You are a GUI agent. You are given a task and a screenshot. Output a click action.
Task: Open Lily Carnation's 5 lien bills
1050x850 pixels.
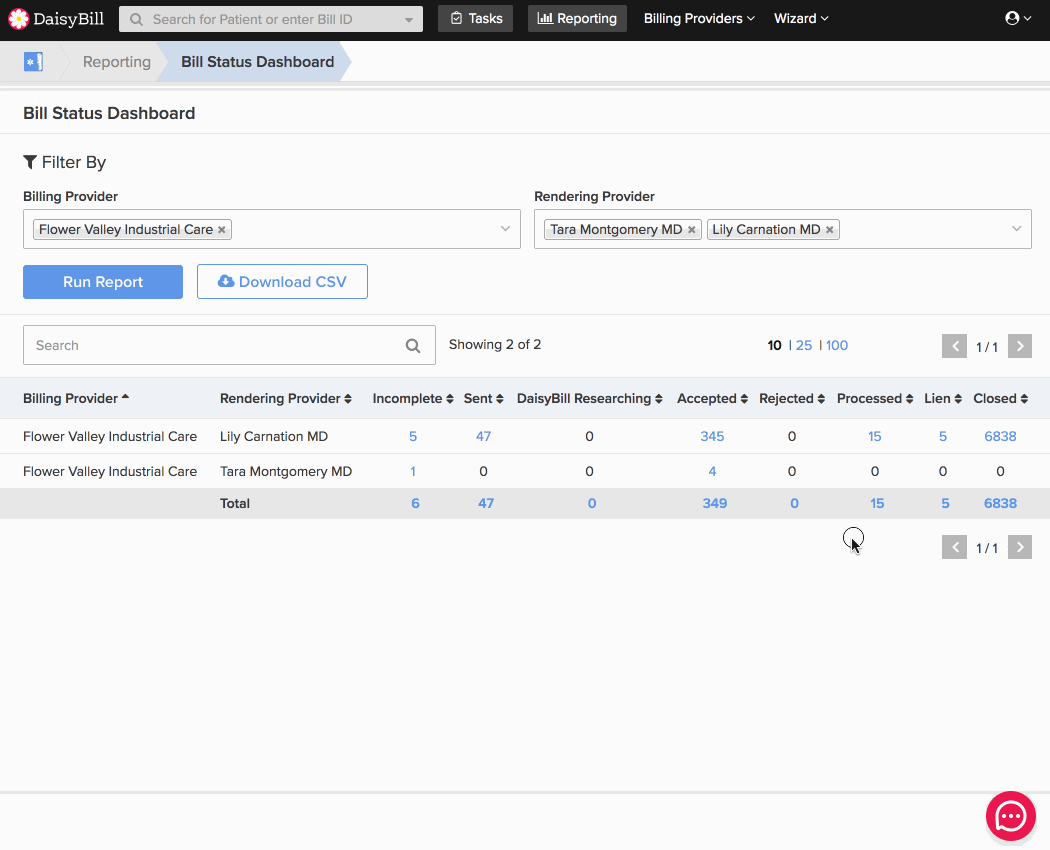(943, 437)
